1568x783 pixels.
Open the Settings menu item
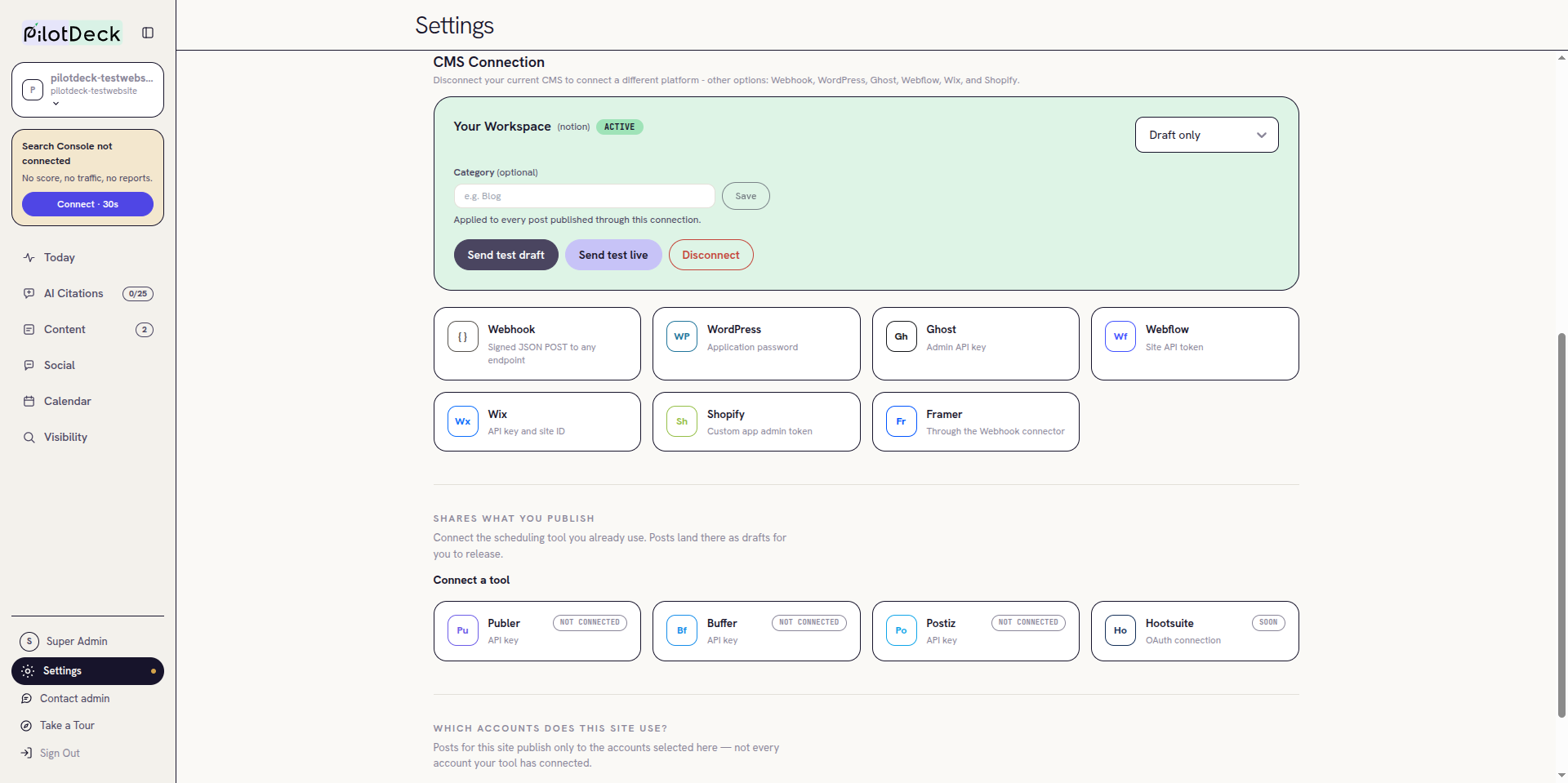coord(87,671)
